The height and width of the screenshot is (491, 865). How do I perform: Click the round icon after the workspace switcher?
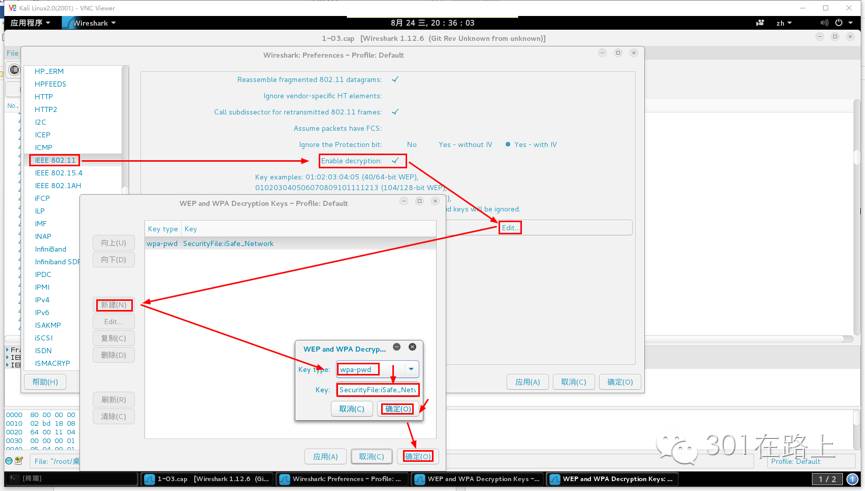coord(852,479)
